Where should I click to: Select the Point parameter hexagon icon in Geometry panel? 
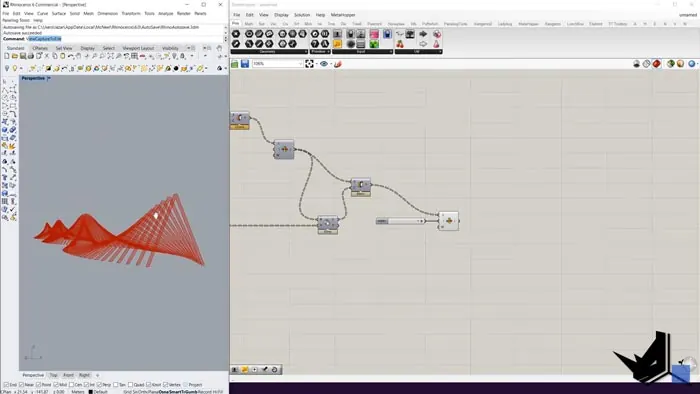236,34
